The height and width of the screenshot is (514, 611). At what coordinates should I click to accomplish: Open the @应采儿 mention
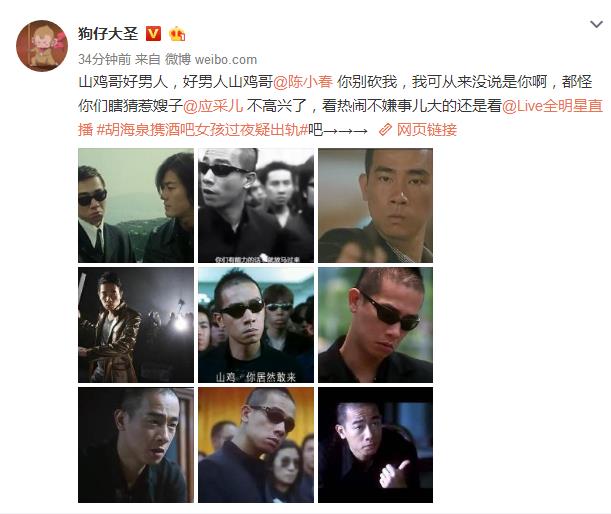[213, 106]
